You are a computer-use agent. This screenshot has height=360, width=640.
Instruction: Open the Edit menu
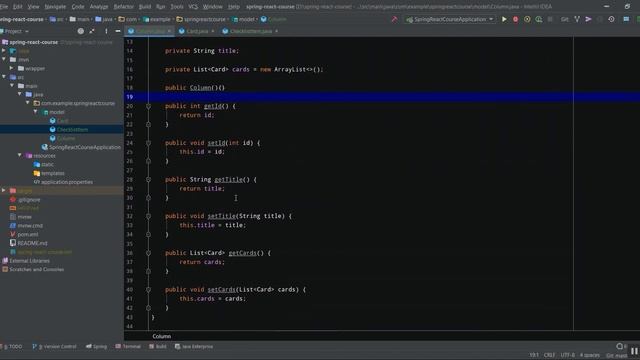tap(17, 7)
